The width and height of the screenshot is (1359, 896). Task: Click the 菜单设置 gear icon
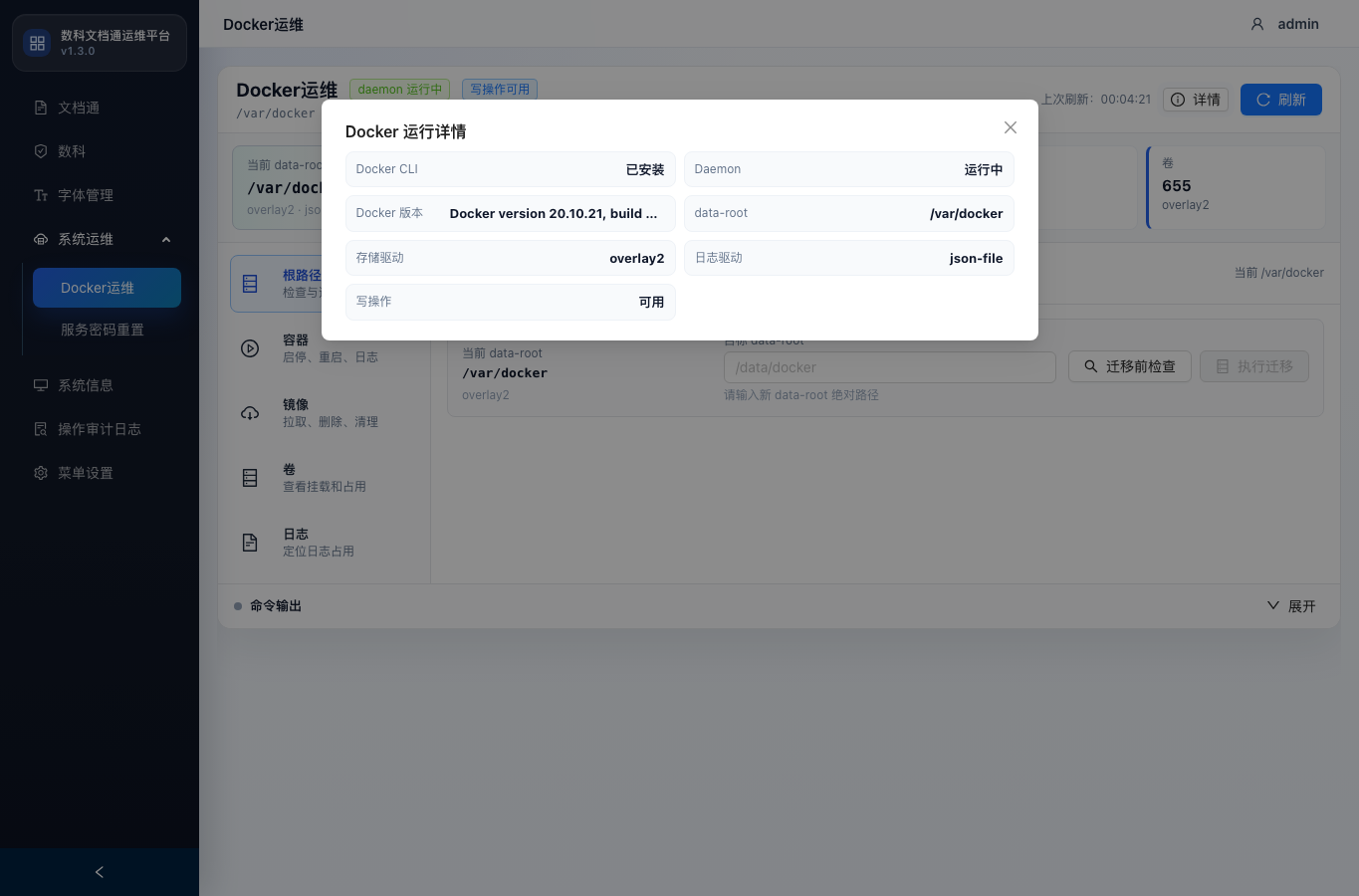coord(41,473)
